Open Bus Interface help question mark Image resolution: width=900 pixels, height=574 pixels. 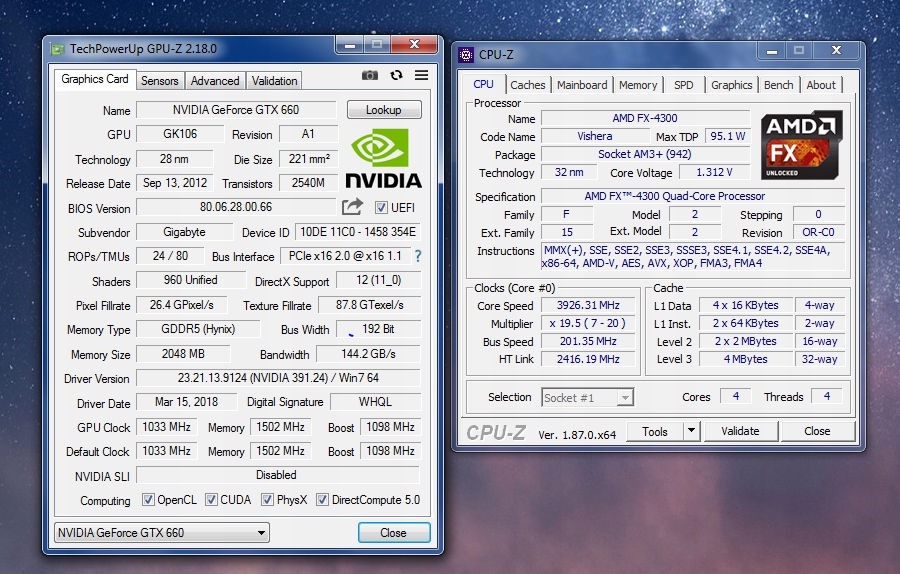(418, 256)
